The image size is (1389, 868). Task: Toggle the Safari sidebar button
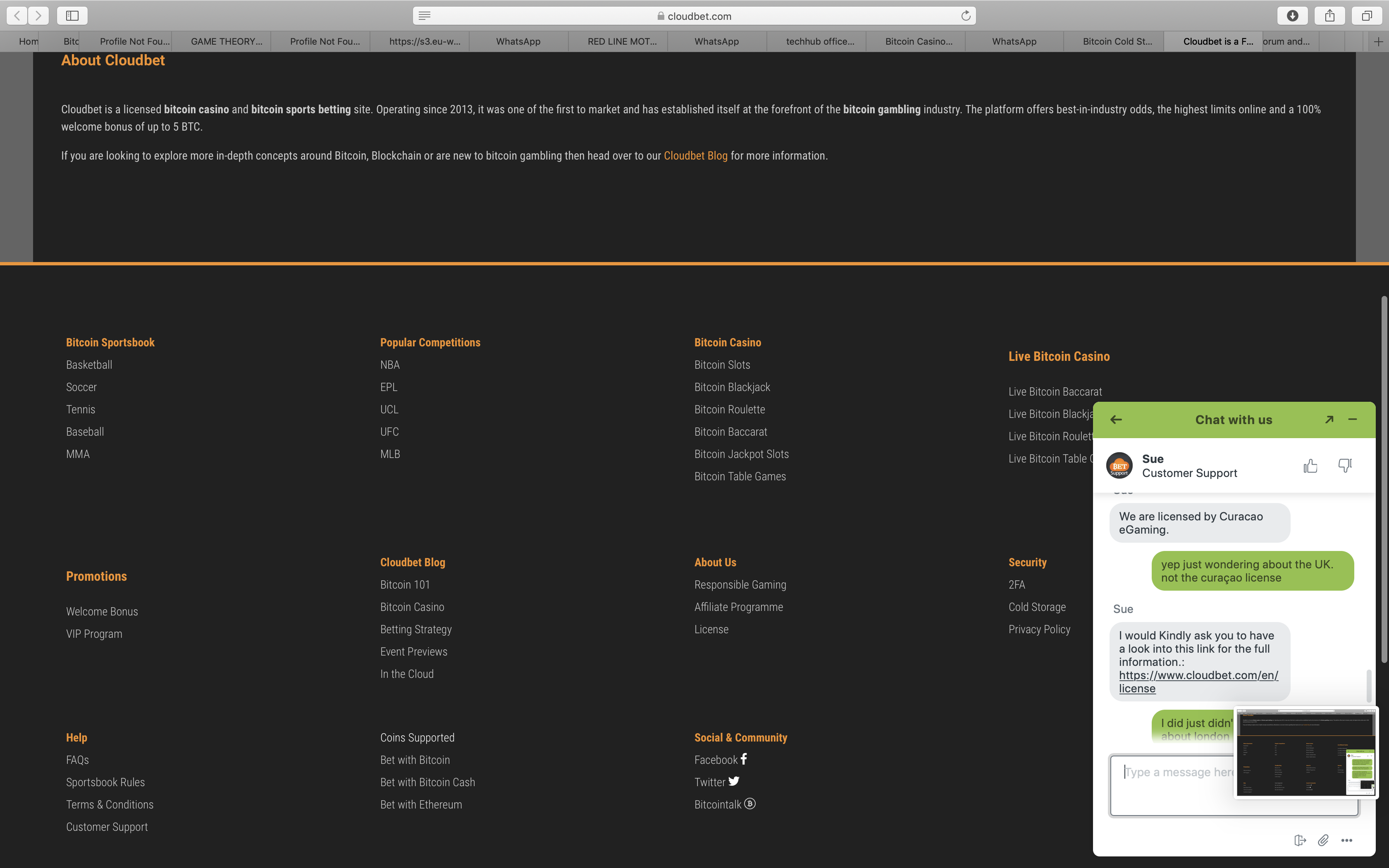[72, 16]
